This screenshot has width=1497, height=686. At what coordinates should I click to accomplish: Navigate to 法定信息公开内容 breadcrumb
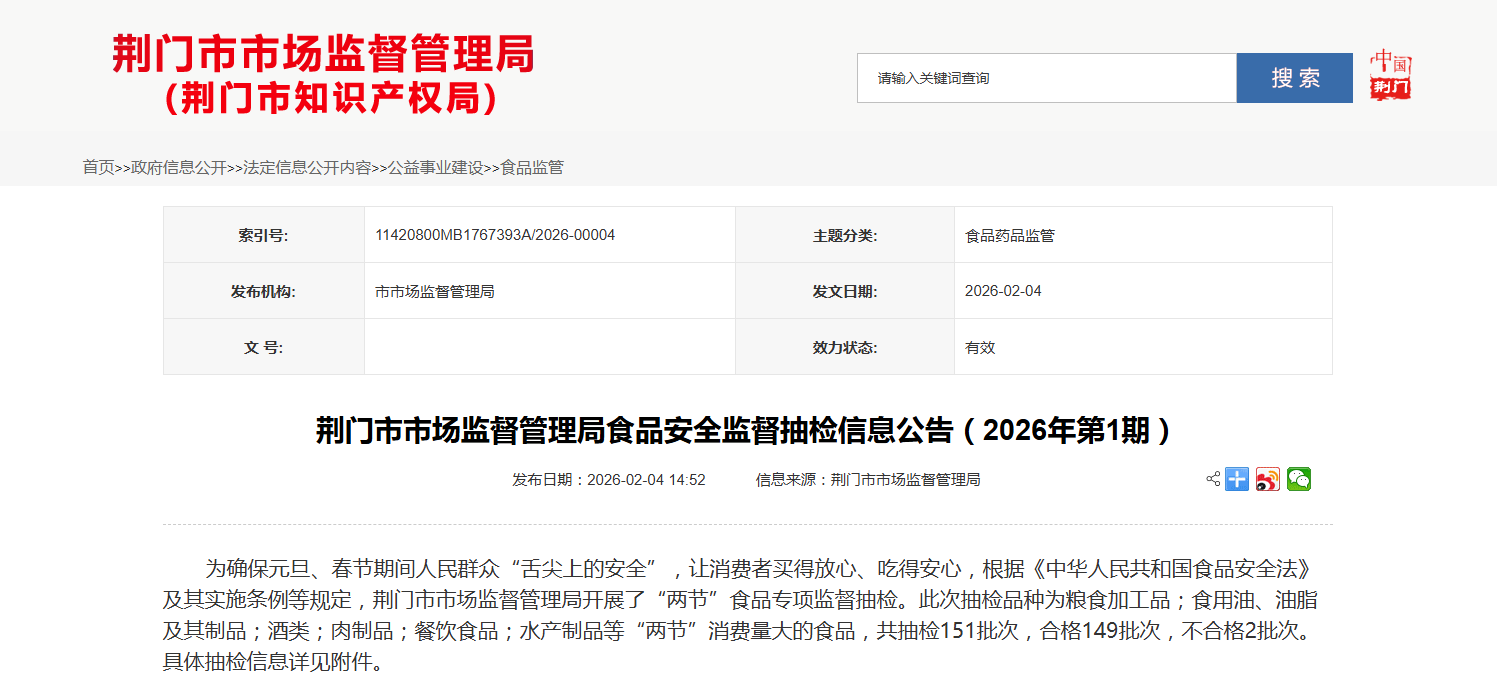(x=307, y=167)
